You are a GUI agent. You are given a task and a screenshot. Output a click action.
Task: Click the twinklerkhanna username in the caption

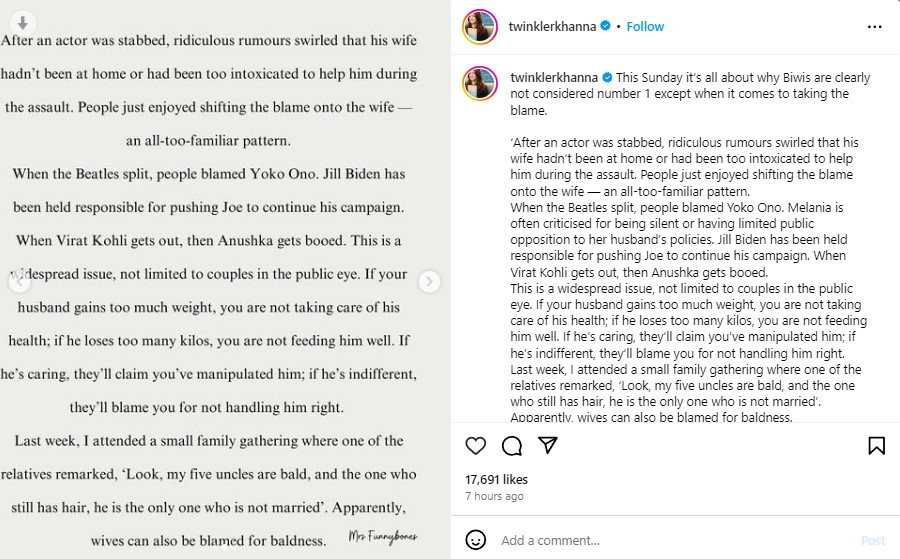[553, 77]
